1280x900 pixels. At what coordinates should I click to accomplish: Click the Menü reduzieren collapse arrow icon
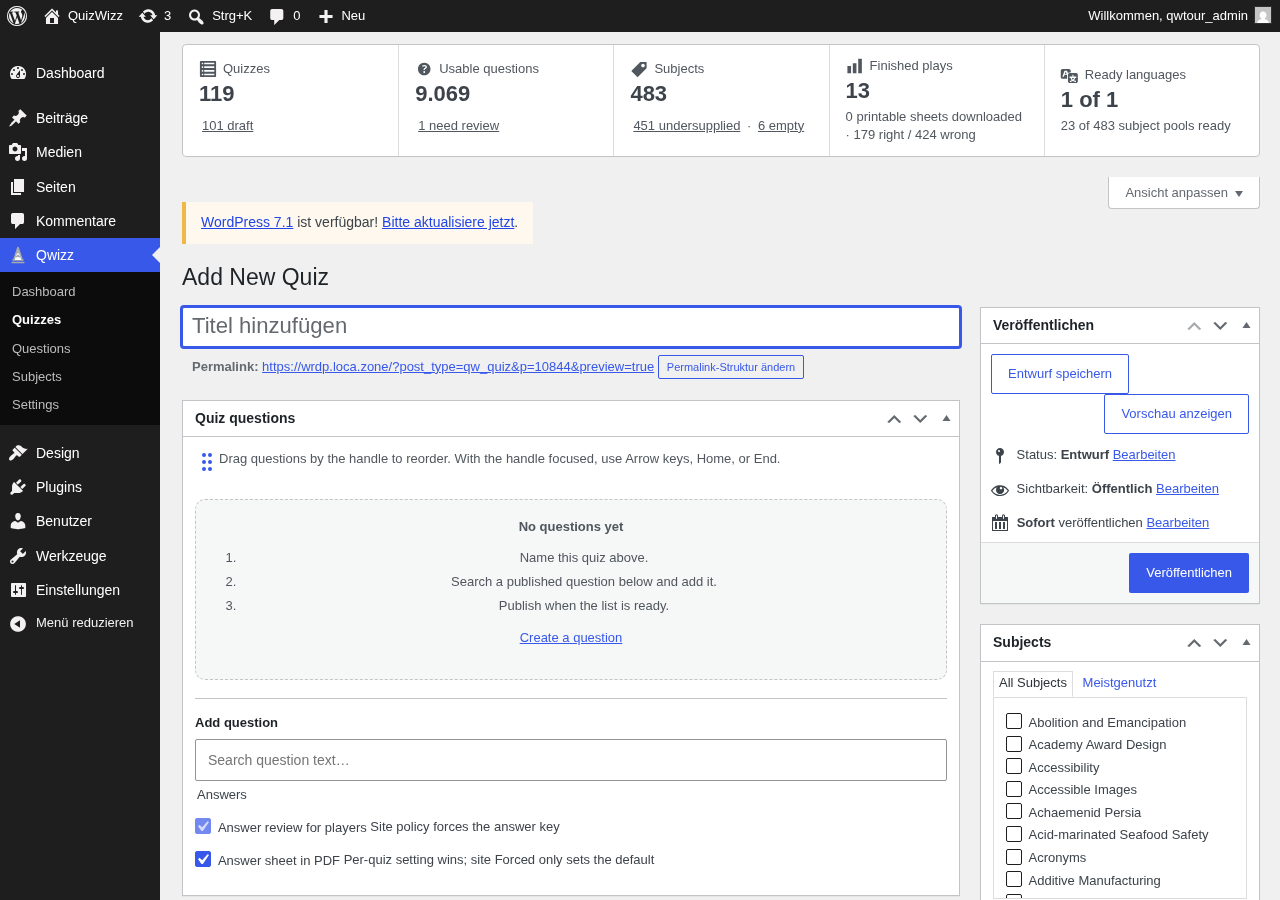point(18,623)
